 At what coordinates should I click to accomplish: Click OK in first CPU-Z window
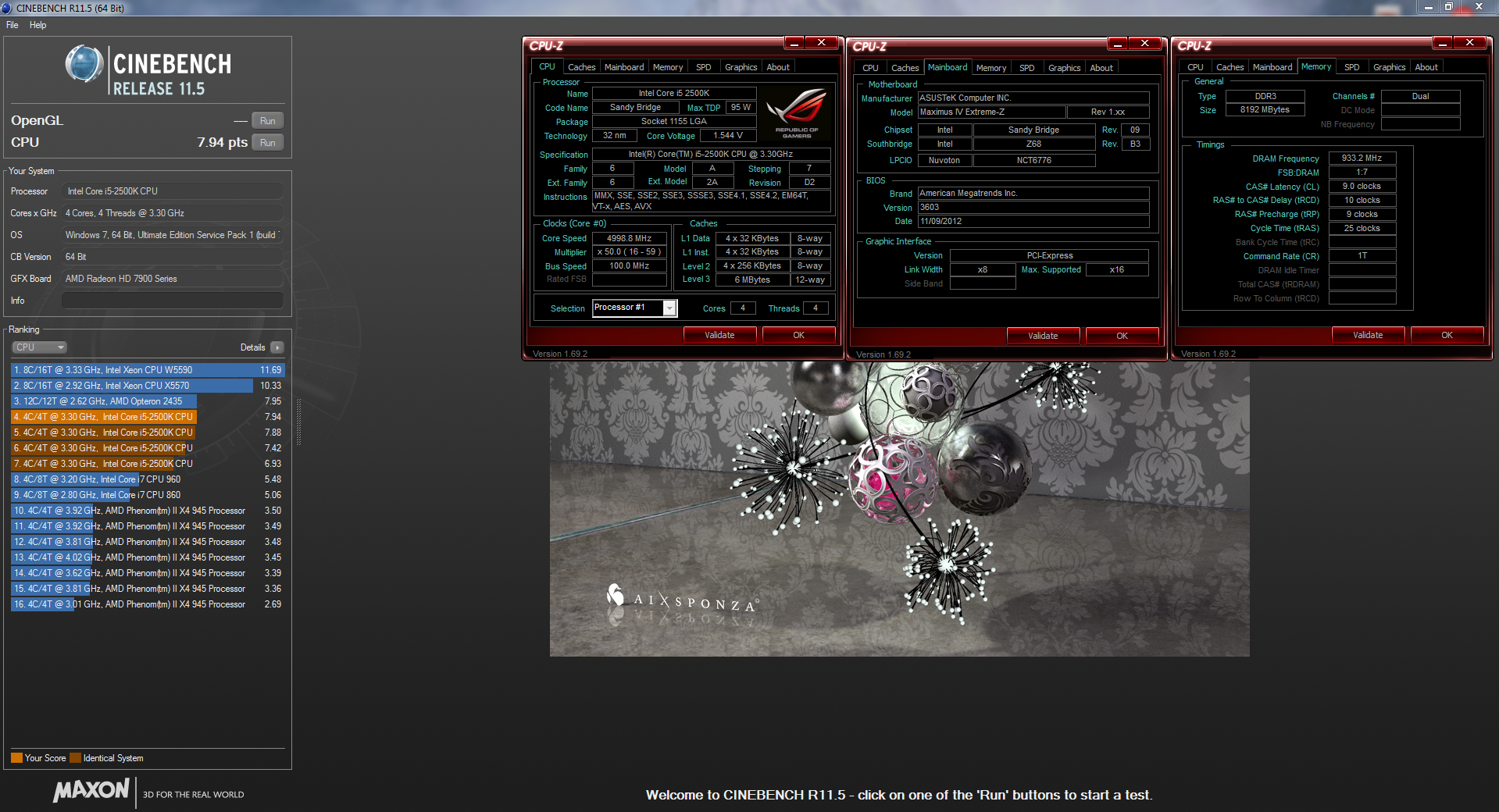point(798,335)
